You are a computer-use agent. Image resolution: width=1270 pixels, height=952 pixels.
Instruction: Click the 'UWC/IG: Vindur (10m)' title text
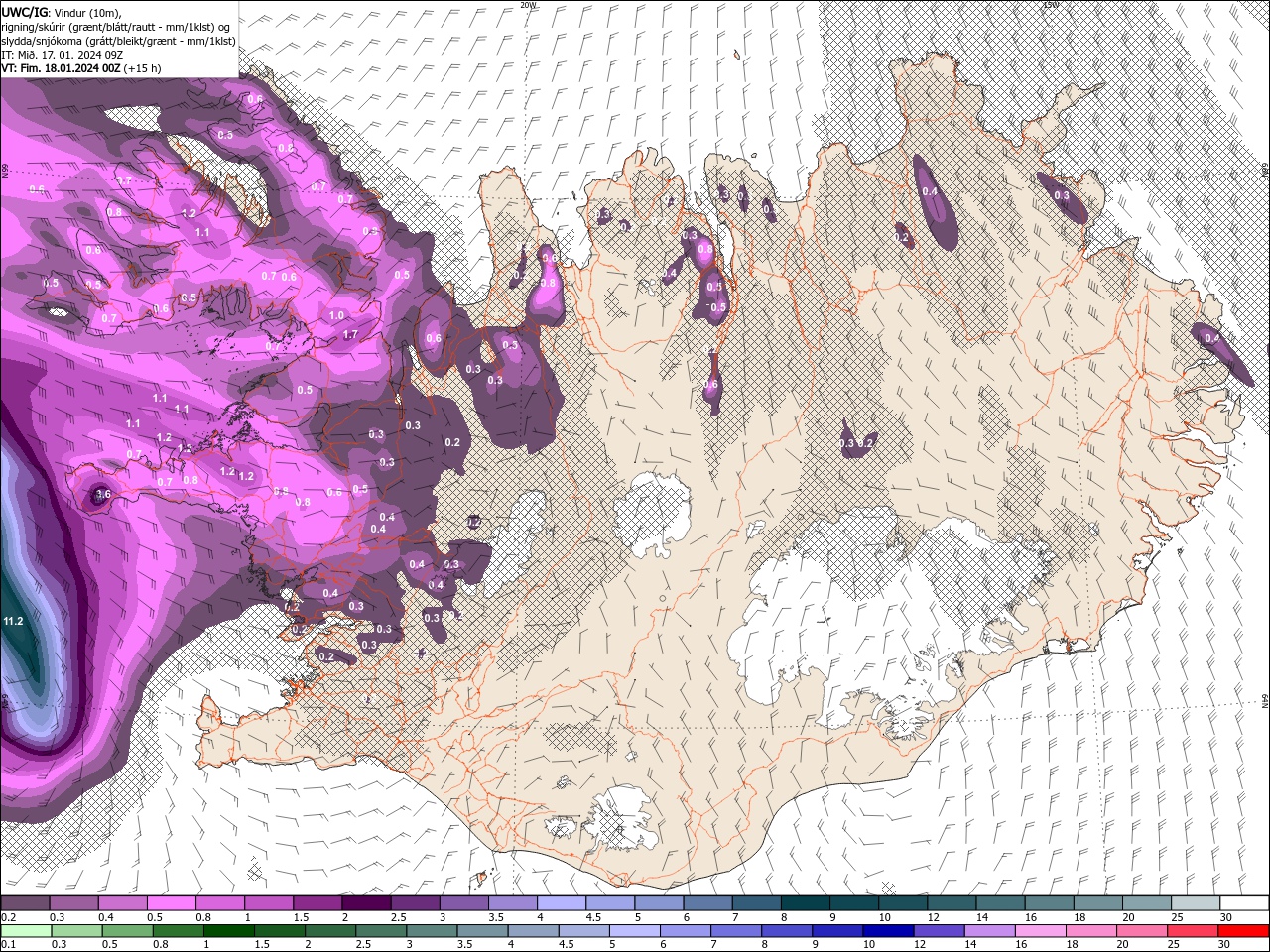coord(61,12)
